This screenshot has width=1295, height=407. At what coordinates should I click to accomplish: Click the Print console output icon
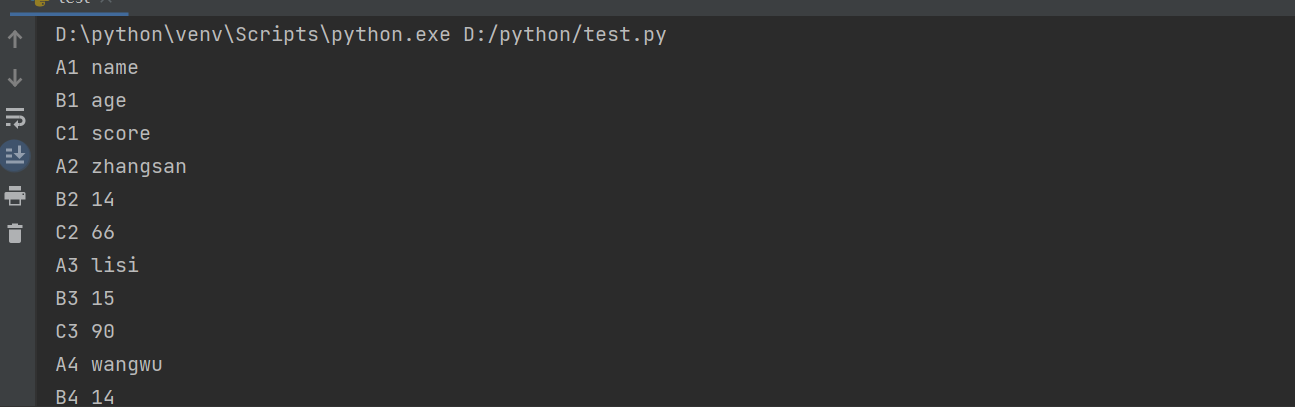tap(15, 195)
